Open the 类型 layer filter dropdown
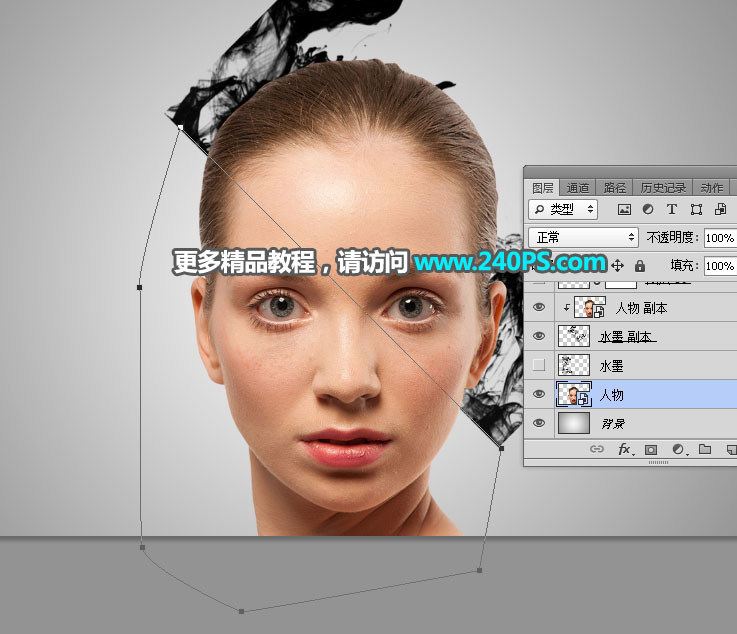Screen dimensions: 737x634 [x=563, y=210]
